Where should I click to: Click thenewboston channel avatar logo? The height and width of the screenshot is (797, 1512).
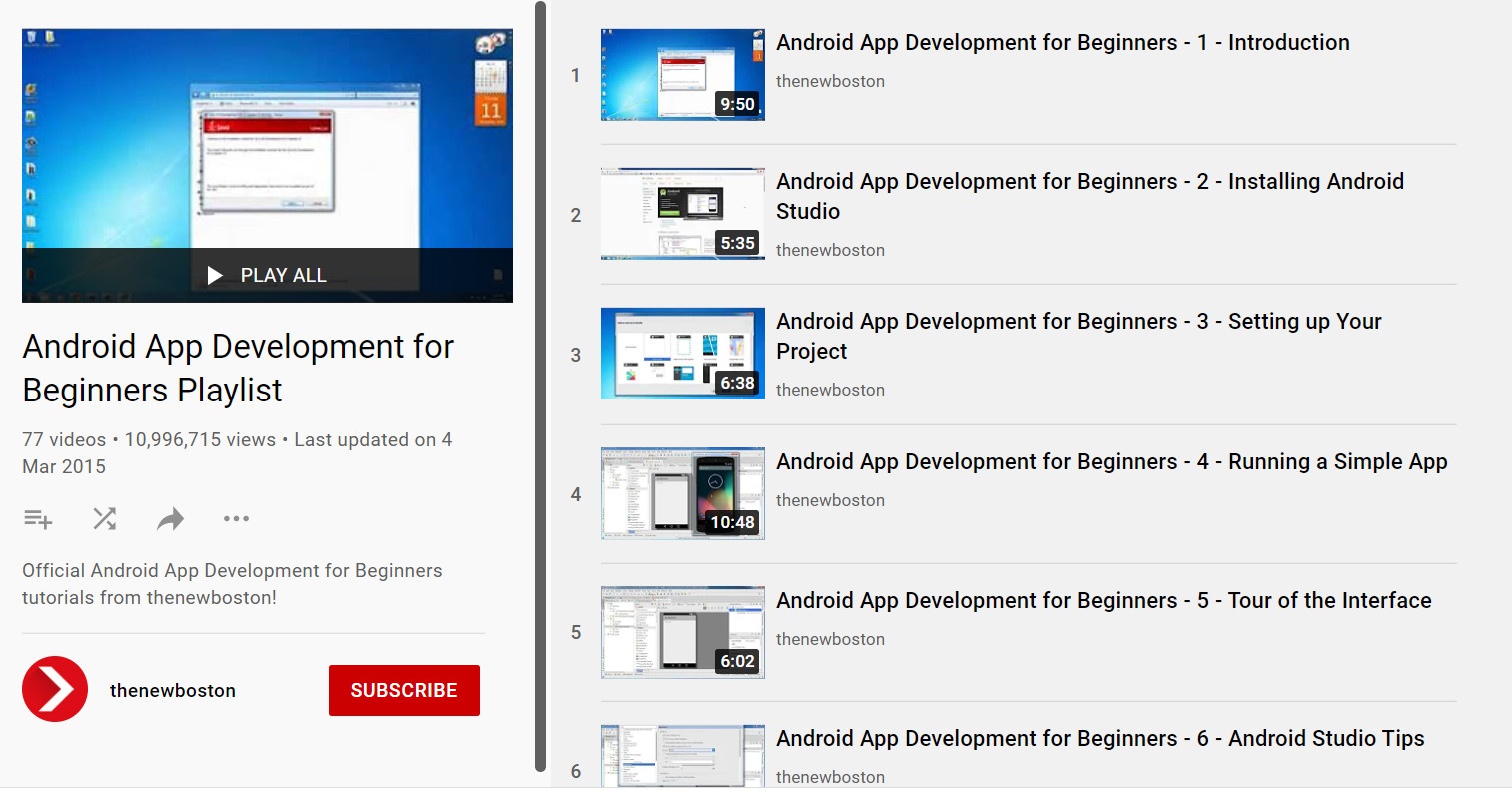[x=55, y=689]
